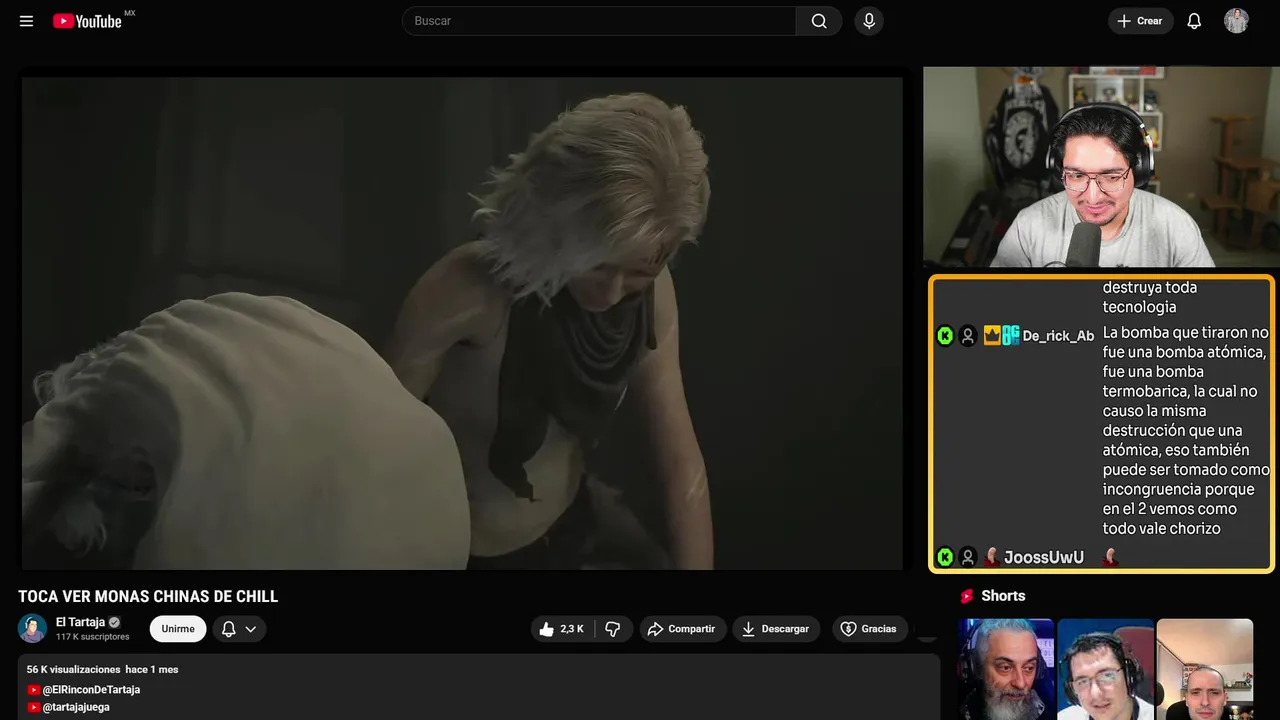Open @tartajajuega channel link

click(x=76, y=707)
